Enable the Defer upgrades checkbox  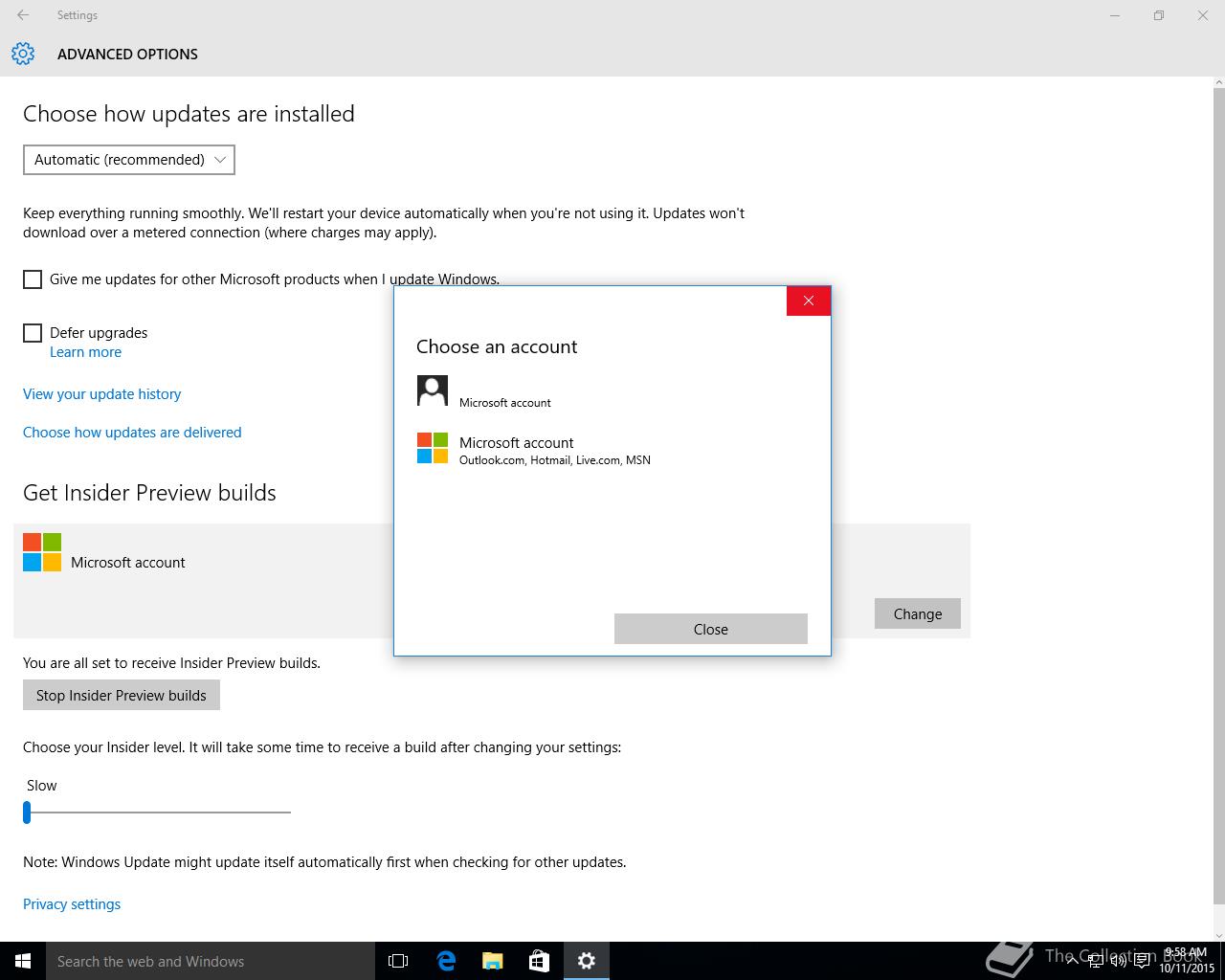pos(33,333)
